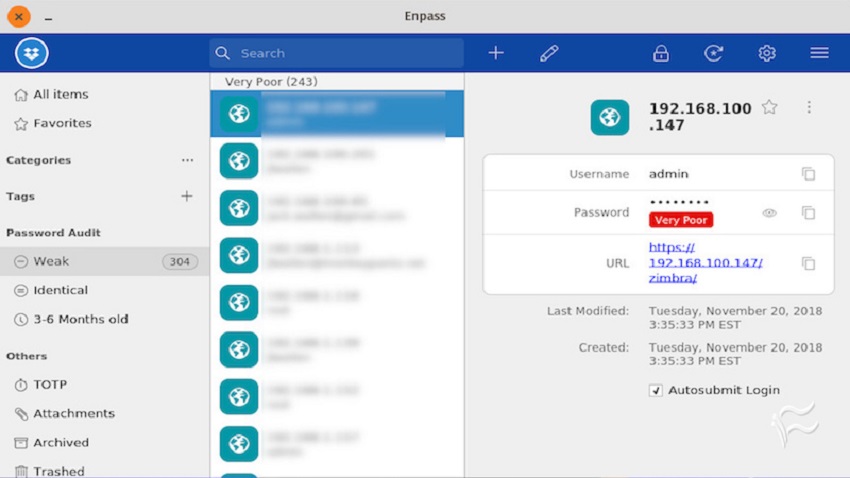Click the 304 weak count badge
The height and width of the screenshot is (478, 850).
coord(179,262)
